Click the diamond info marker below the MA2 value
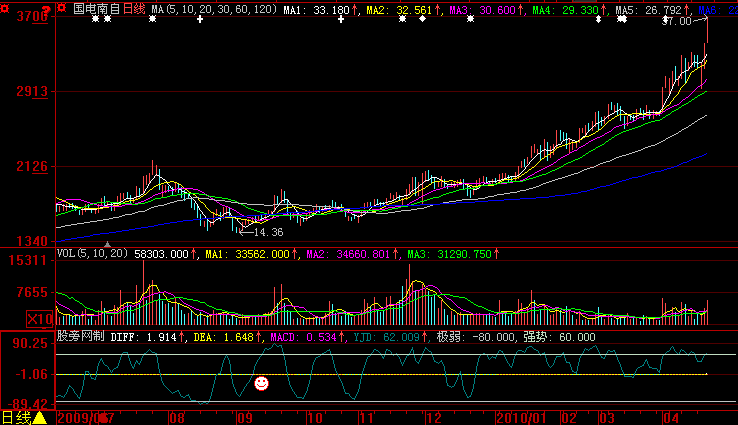Screen dimensions: 738x425 point(422,20)
